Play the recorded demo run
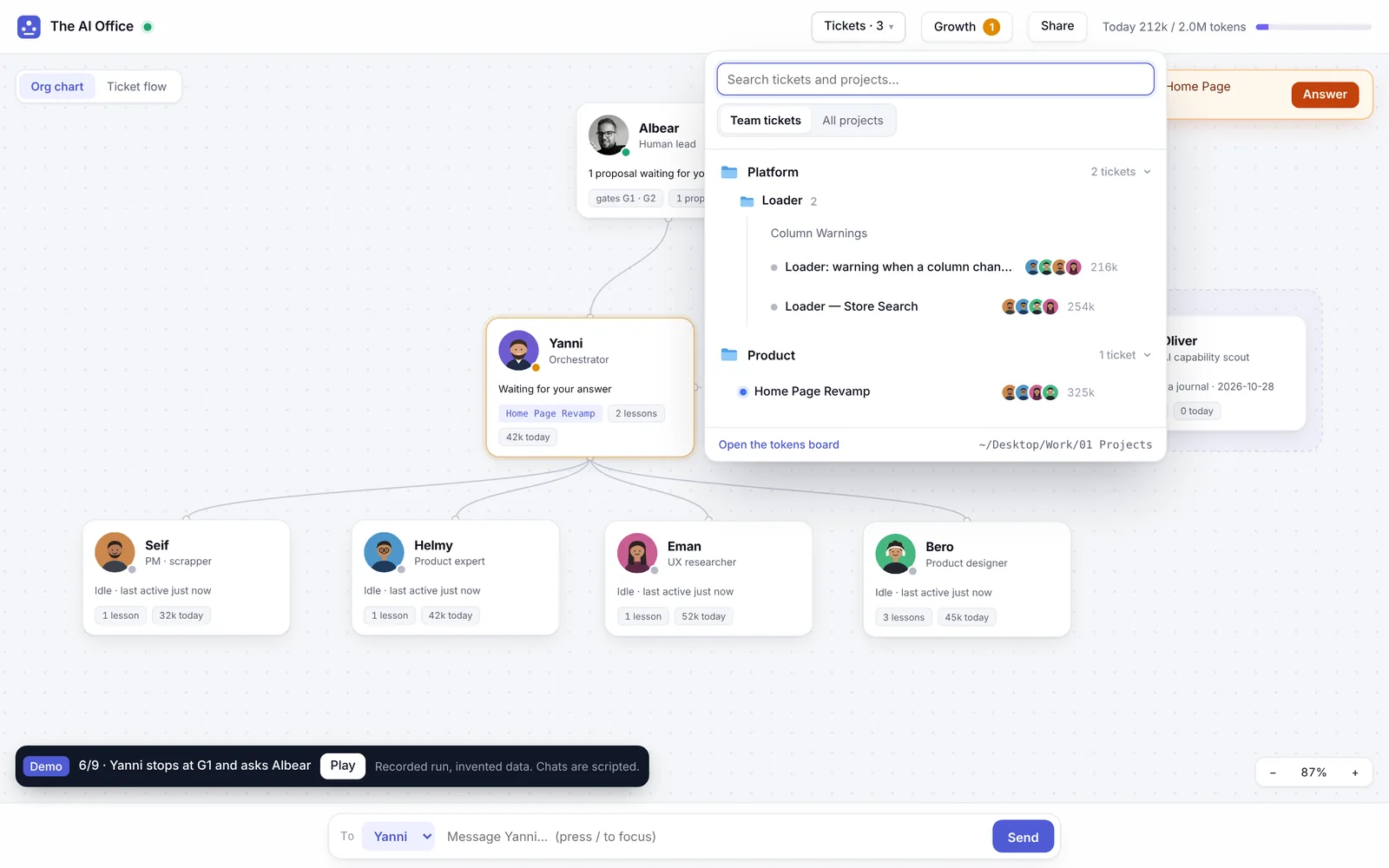This screenshot has height=868, width=1389. point(342,766)
